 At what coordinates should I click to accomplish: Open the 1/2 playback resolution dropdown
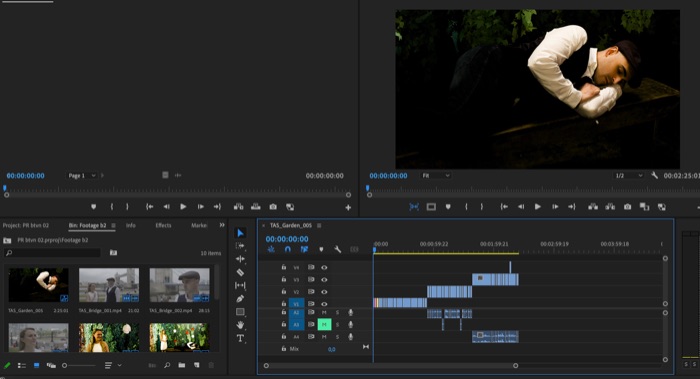(628, 175)
